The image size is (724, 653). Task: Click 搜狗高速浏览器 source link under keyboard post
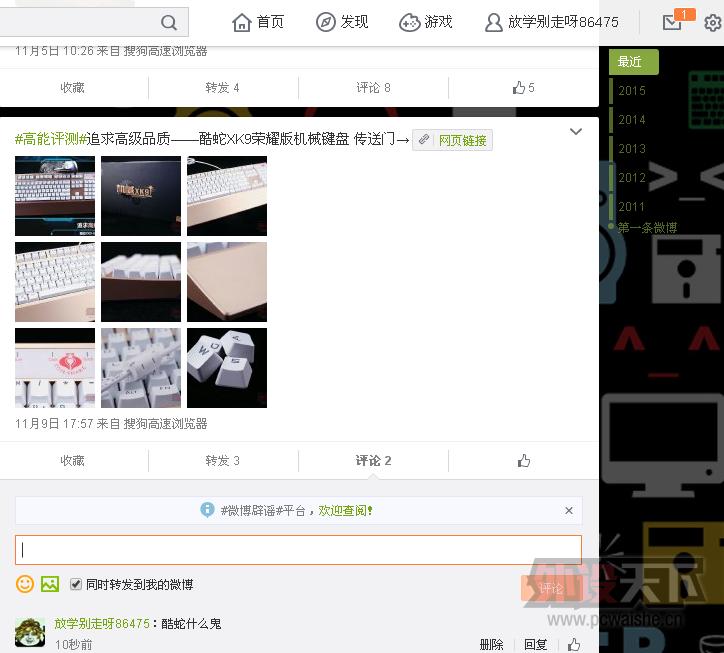coord(165,423)
